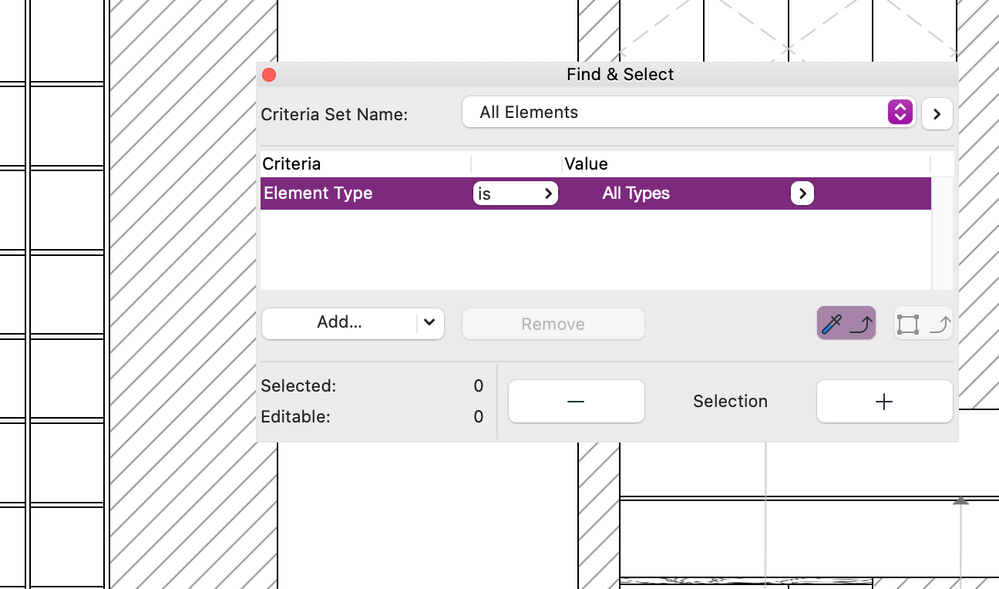Image resolution: width=999 pixels, height=589 pixels.
Task: Subtract from selection with the minus button
Action: pyautogui.click(x=576, y=401)
